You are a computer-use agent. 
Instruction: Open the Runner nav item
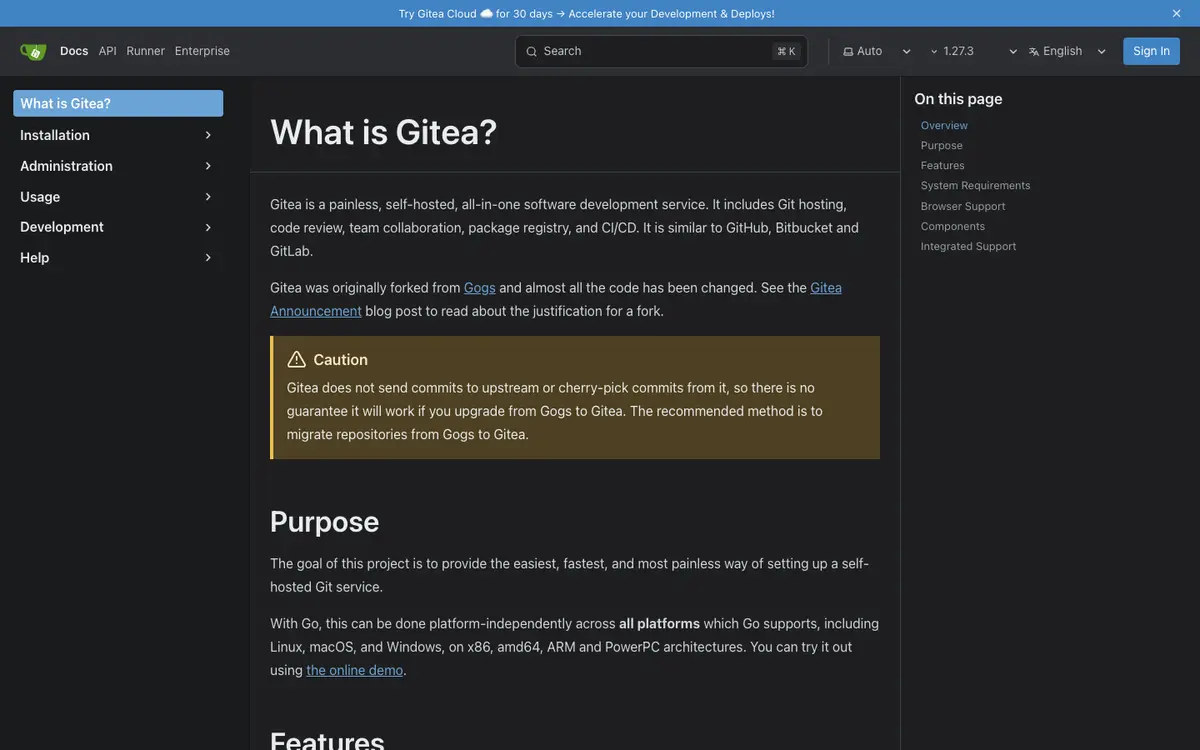point(145,51)
